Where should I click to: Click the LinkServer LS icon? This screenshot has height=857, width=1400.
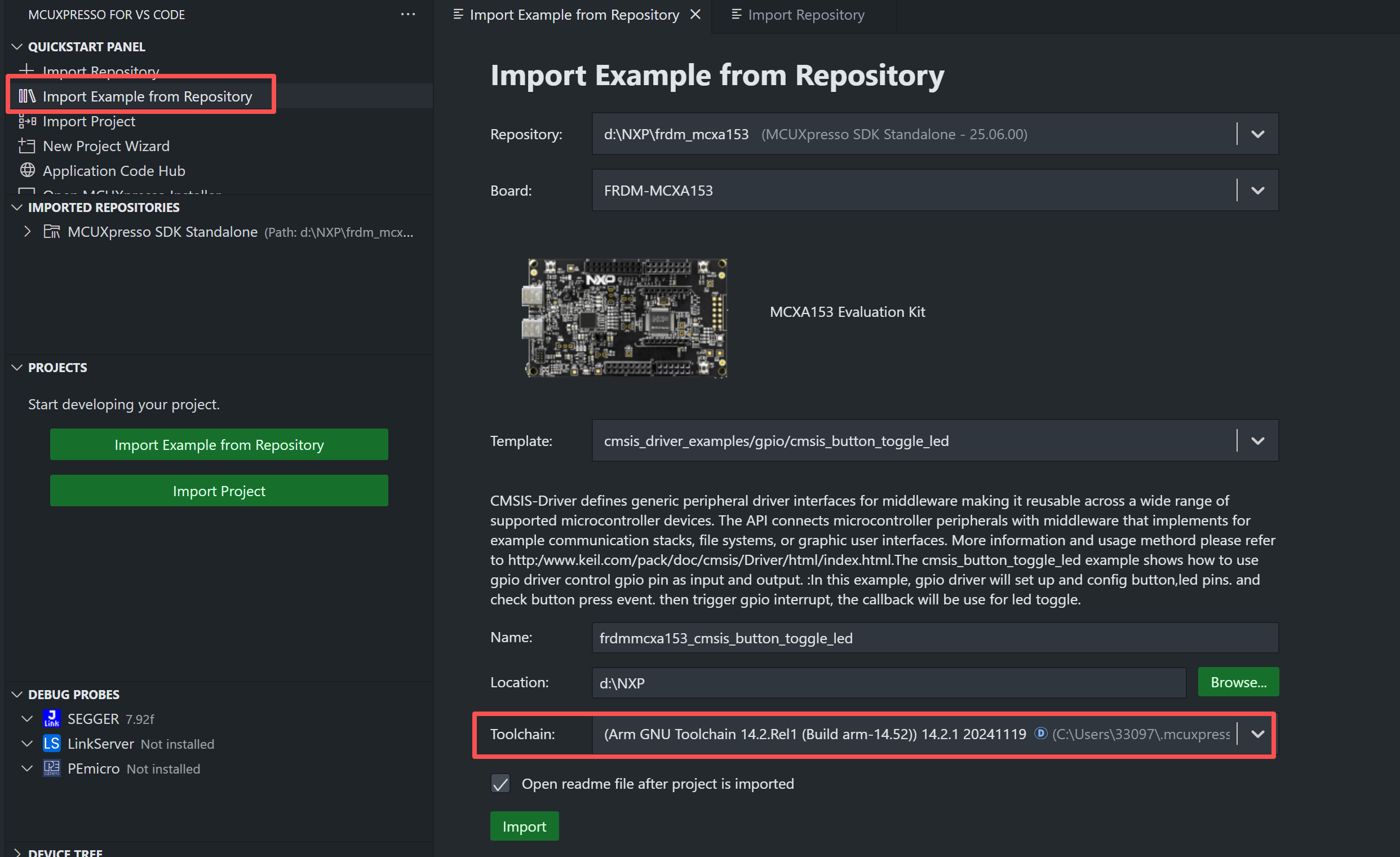point(52,743)
